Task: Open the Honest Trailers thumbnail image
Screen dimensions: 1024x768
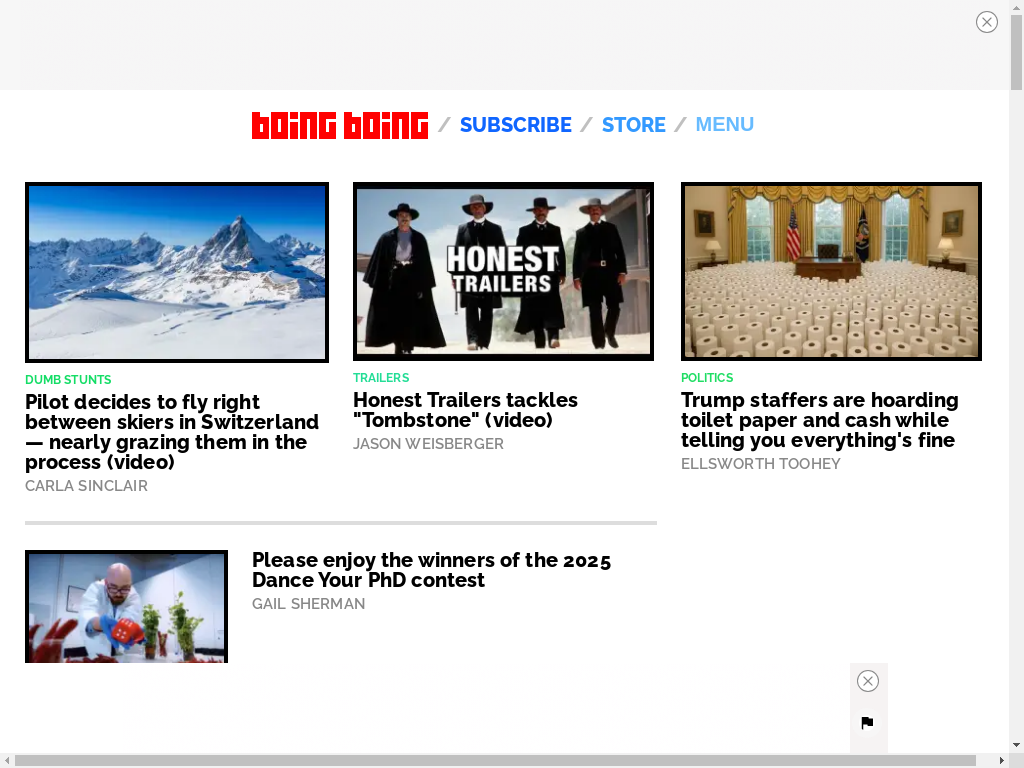Action: pyautogui.click(x=504, y=272)
